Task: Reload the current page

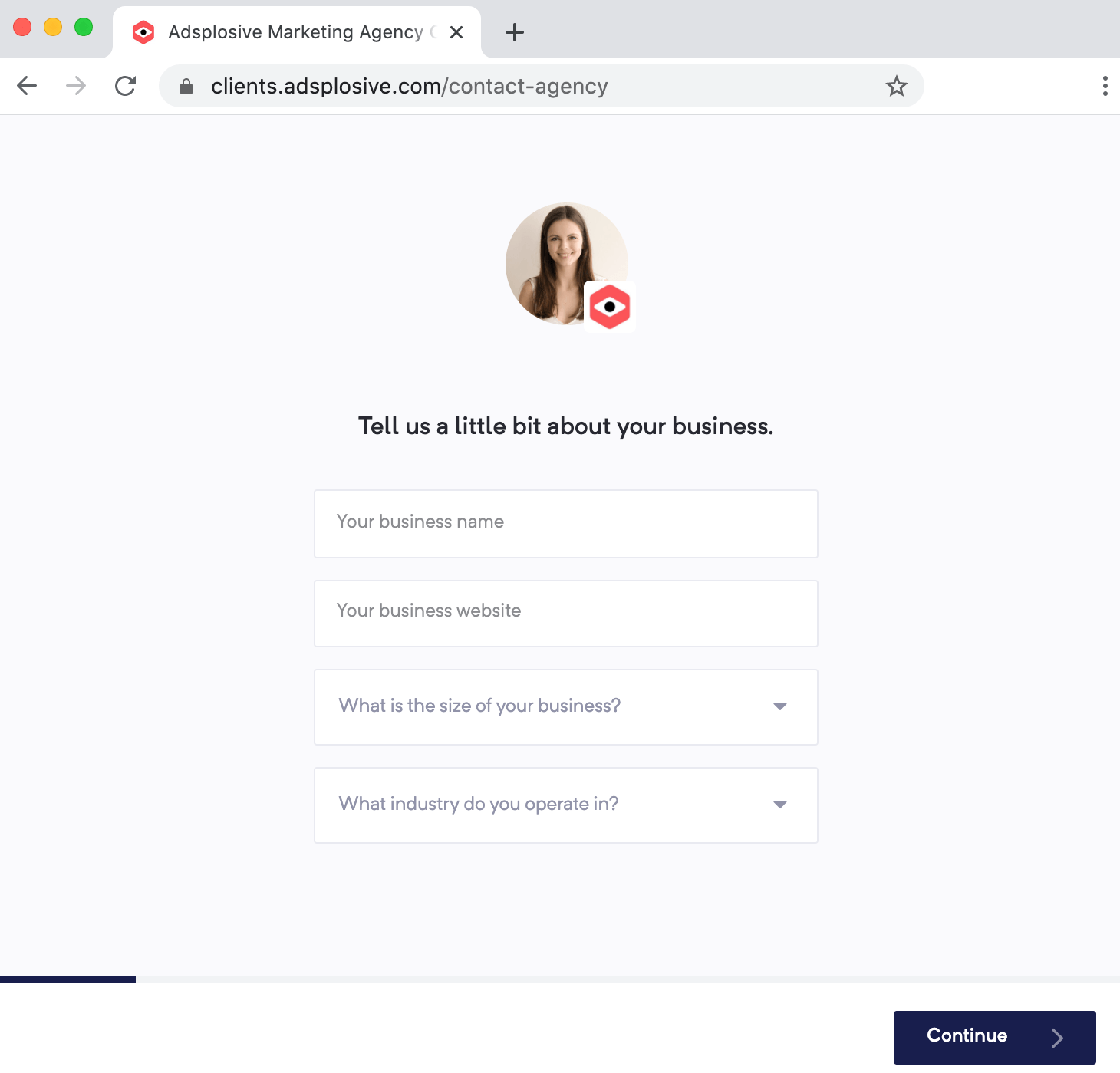Action: (126, 86)
